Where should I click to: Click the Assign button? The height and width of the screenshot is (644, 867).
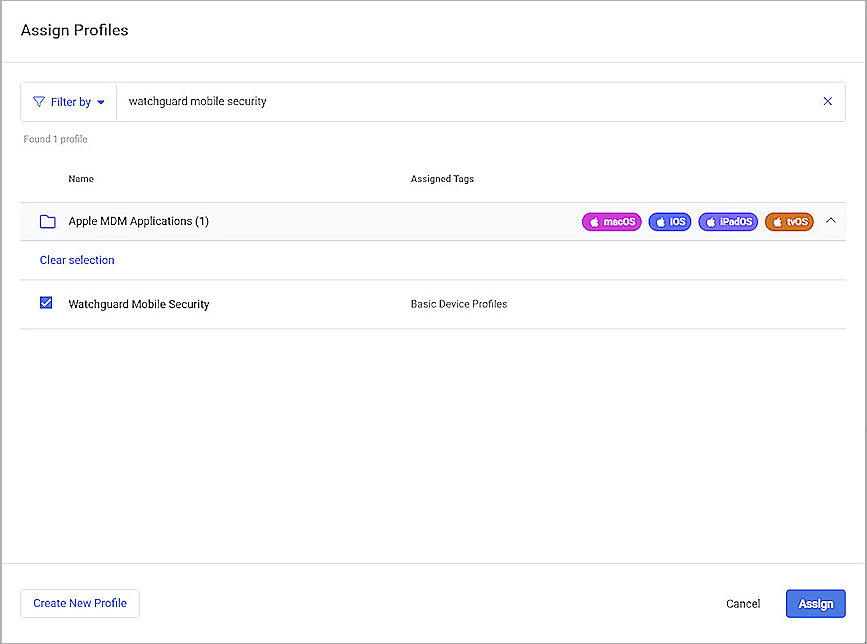815,603
